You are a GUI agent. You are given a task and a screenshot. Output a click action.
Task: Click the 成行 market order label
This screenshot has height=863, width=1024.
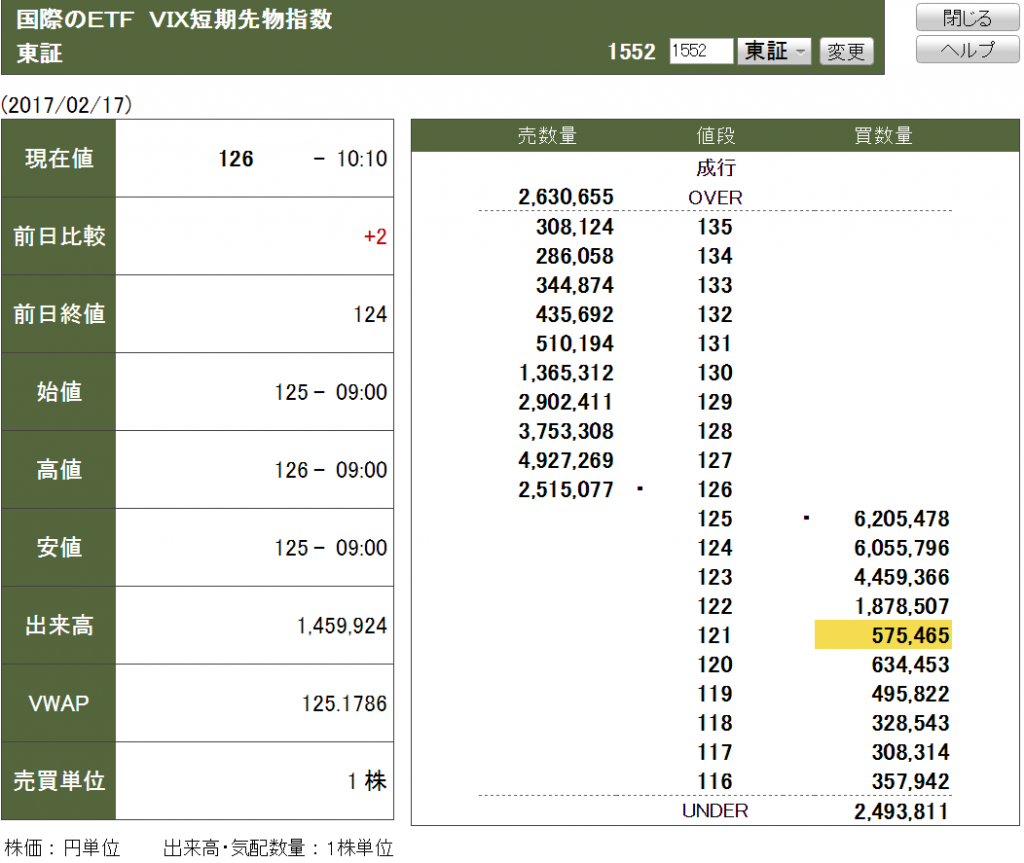pyautogui.click(x=715, y=168)
